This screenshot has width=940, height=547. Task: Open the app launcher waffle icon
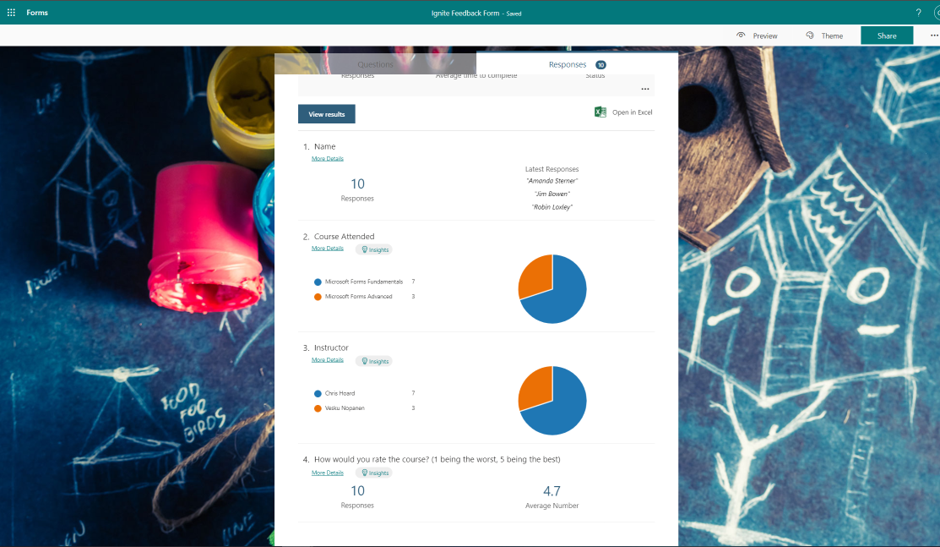(x=11, y=12)
